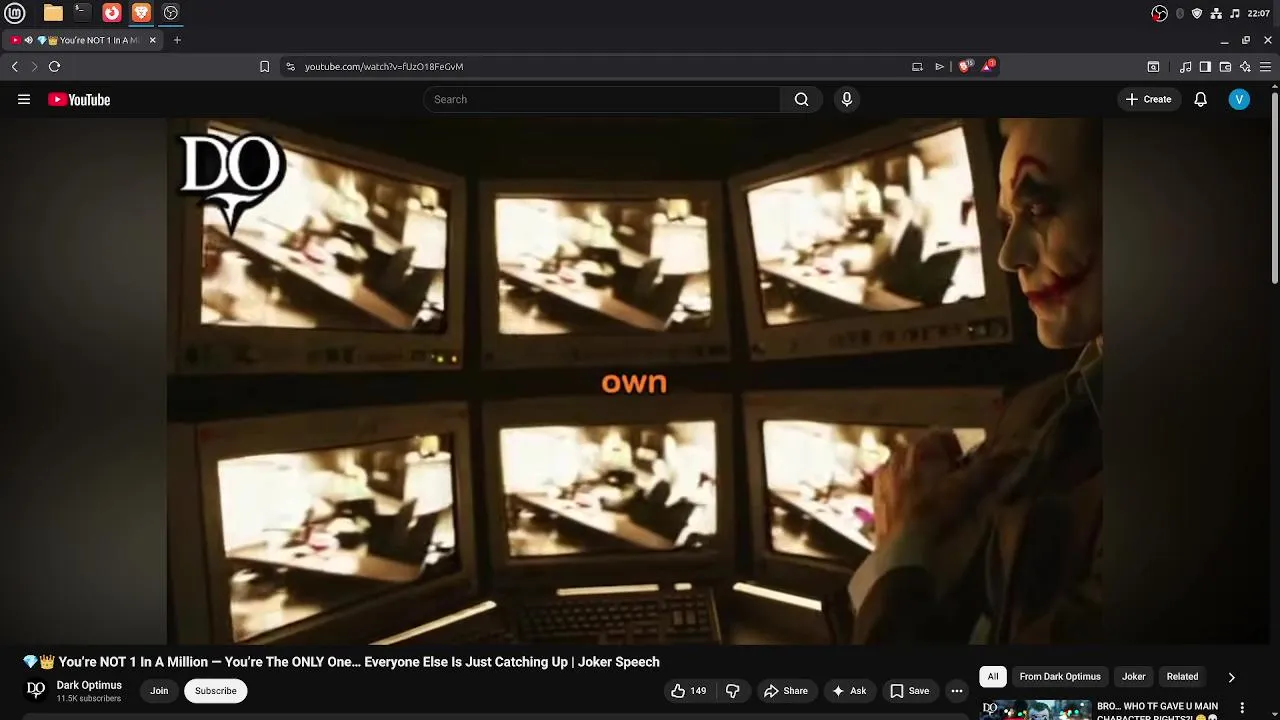Open the Dark Optimus channel name link
Screen dimensions: 1280x720
[x=89, y=685]
